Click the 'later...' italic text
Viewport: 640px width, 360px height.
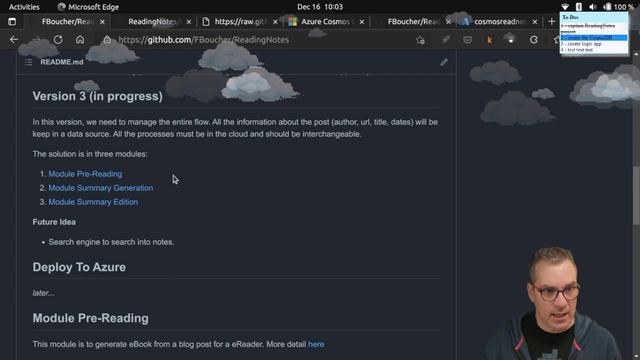click(x=43, y=293)
